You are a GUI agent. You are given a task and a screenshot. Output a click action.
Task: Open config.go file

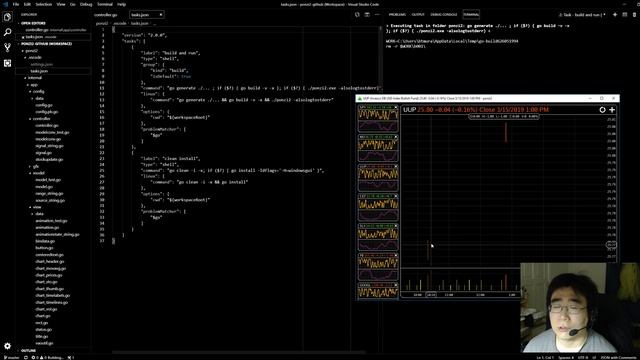point(44,105)
